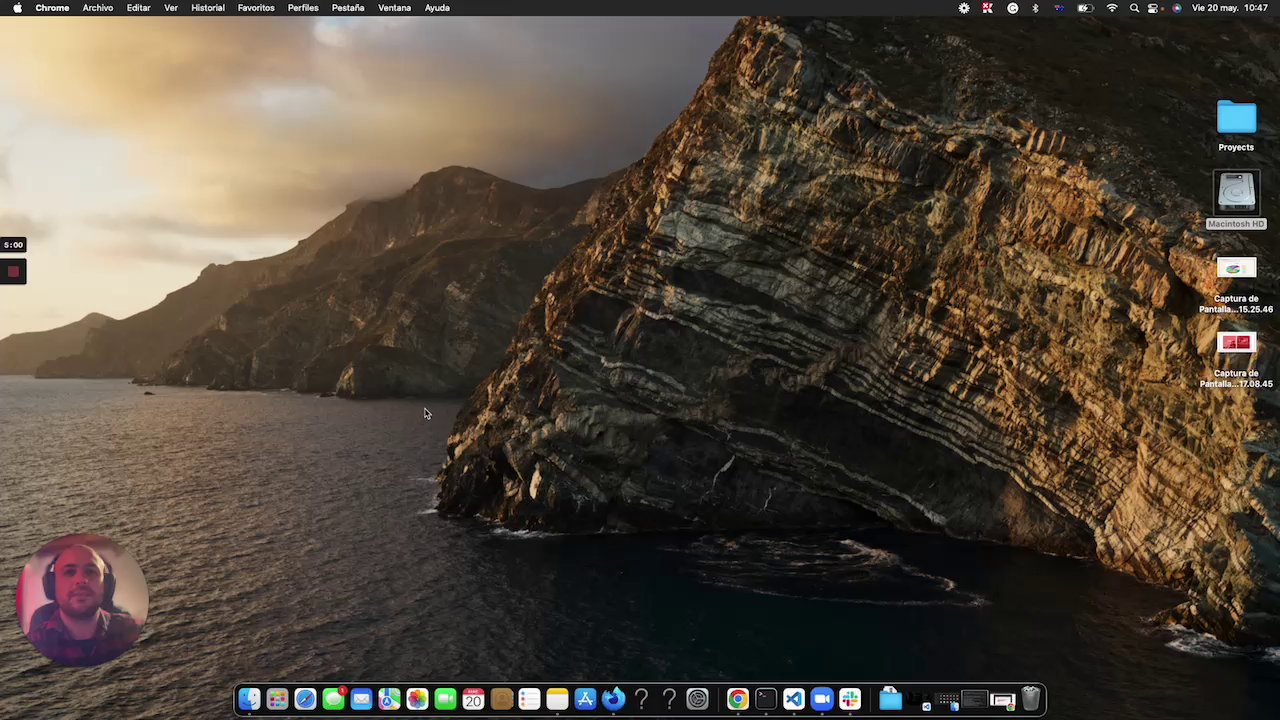Launch the App Store from the dock
Screen dimensions: 1280x720
(585, 700)
